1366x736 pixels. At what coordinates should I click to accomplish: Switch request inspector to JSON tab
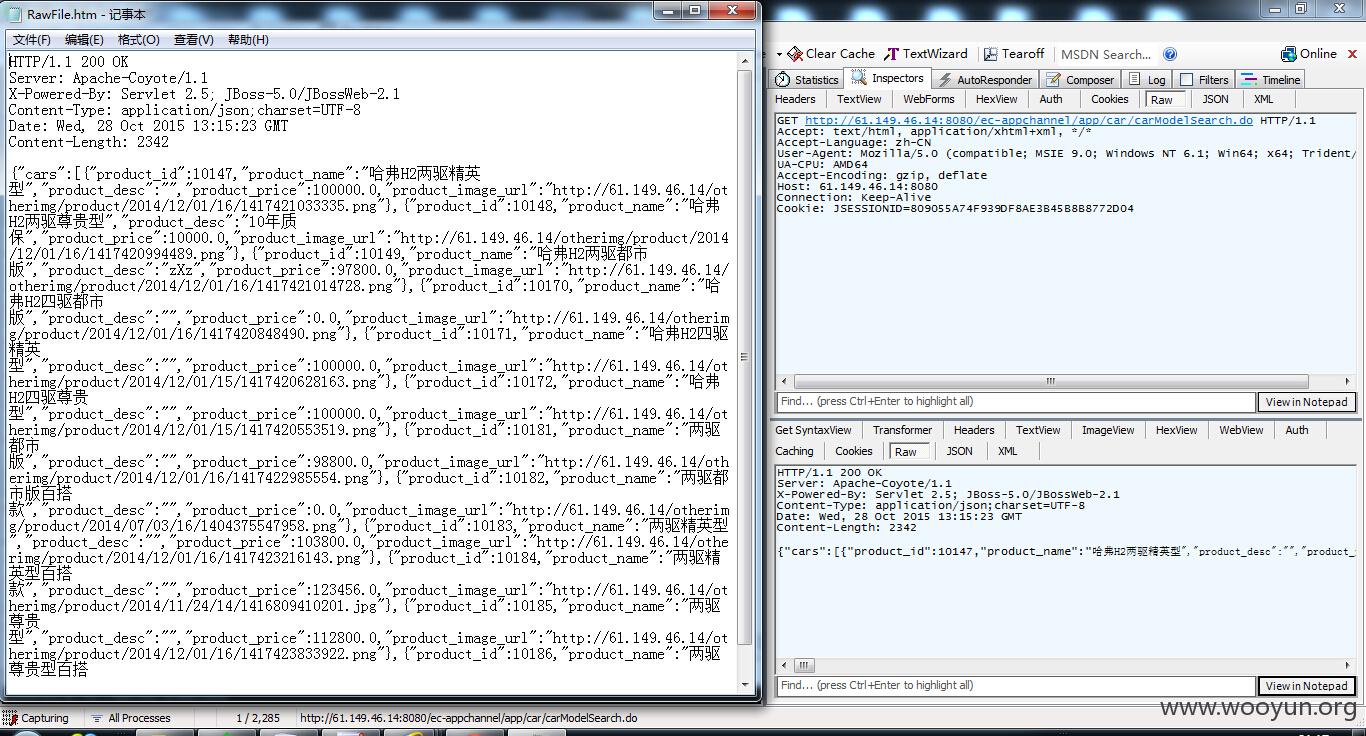click(x=1215, y=99)
